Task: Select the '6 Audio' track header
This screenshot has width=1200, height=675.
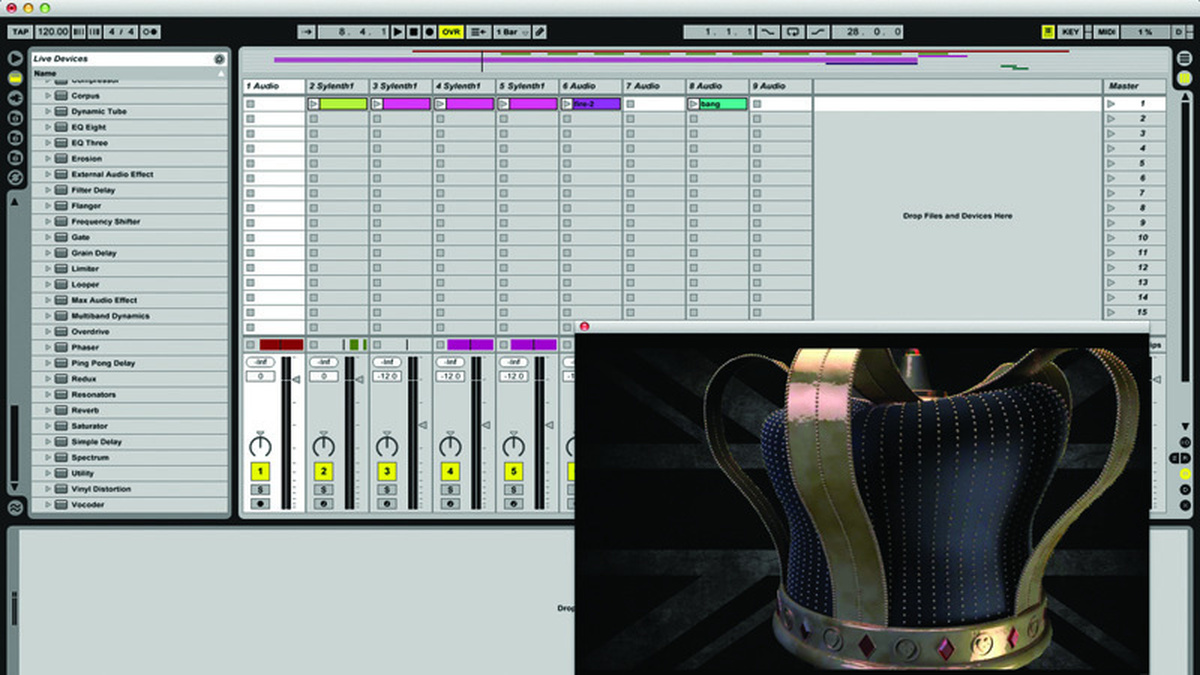Action: (x=590, y=86)
